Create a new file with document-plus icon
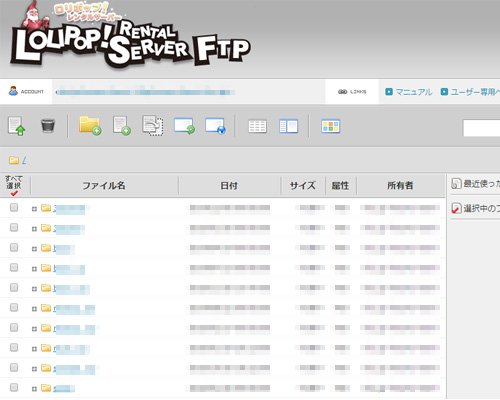Screen dimensions: 500x400 (x=121, y=126)
